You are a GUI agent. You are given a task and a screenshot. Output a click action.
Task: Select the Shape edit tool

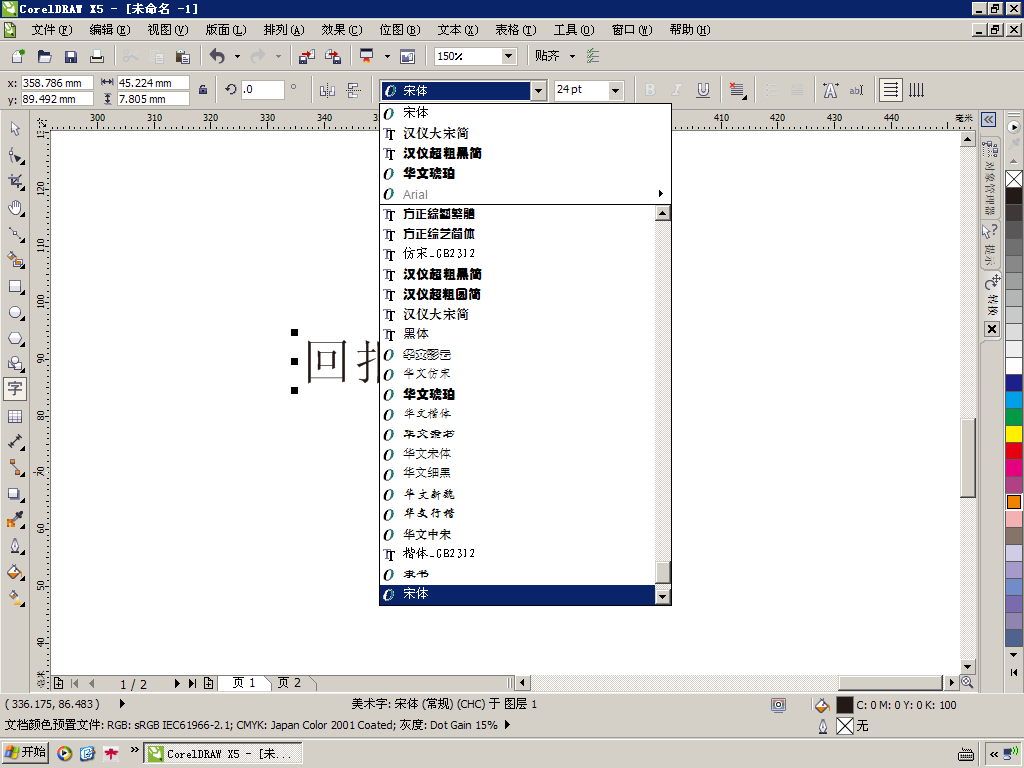point(15,155)
